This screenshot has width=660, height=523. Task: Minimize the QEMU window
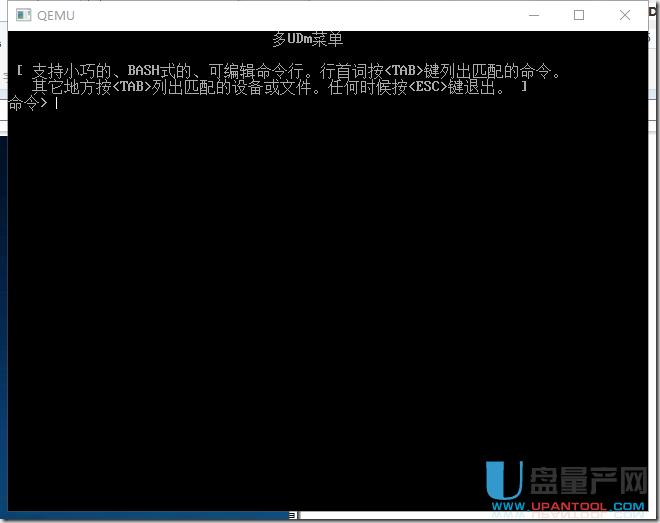tap(532, 15)
